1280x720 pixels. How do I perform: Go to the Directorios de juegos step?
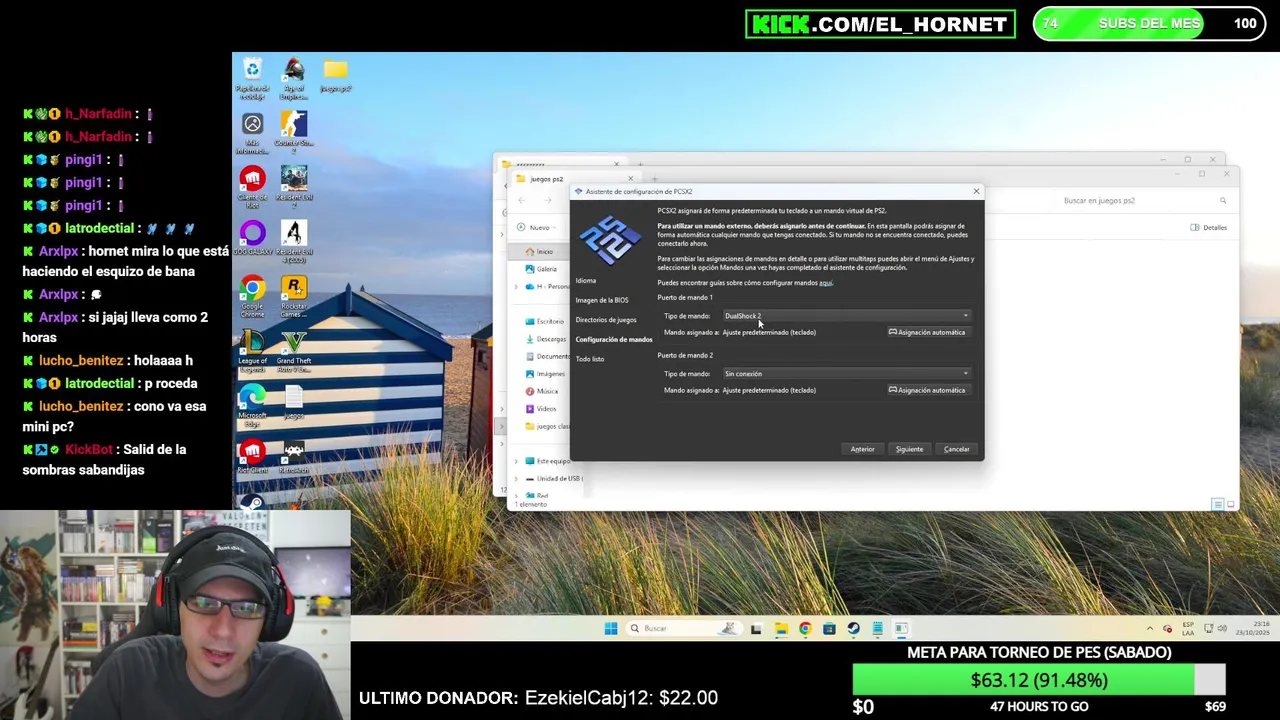click(x=606, y=320)
